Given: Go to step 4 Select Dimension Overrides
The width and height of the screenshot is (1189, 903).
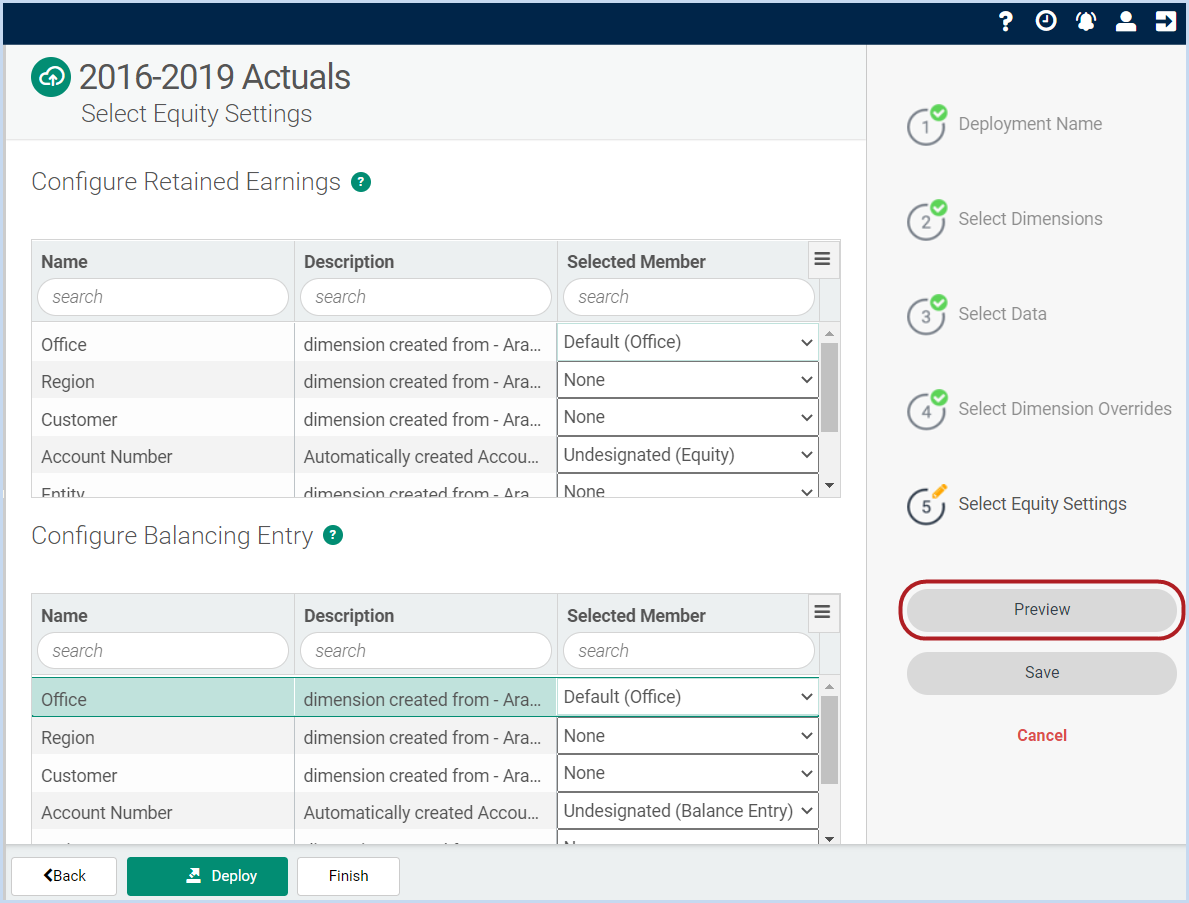Looking at the screenshot, I should 1065,409.
